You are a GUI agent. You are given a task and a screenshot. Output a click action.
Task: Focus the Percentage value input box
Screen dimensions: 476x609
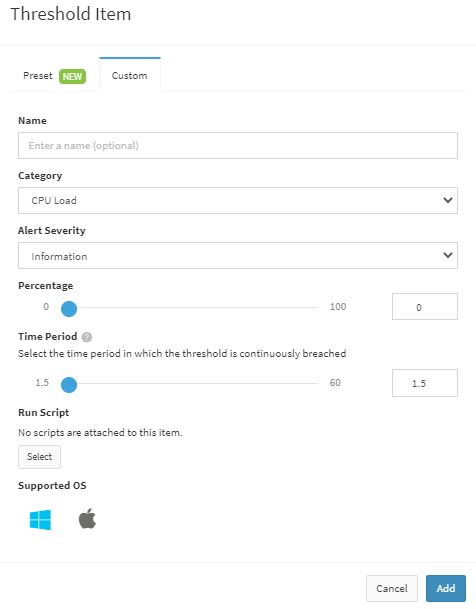(x=425, y=307)
